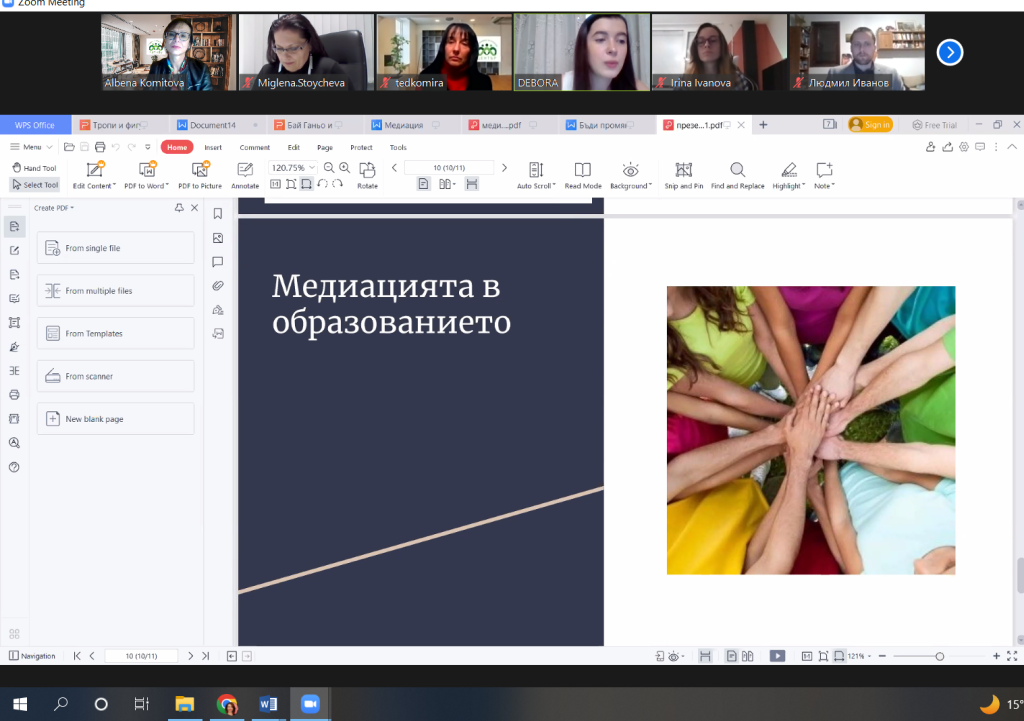Open File Explorer from the taskbar

pyautogui.click(x=185, y=704)
